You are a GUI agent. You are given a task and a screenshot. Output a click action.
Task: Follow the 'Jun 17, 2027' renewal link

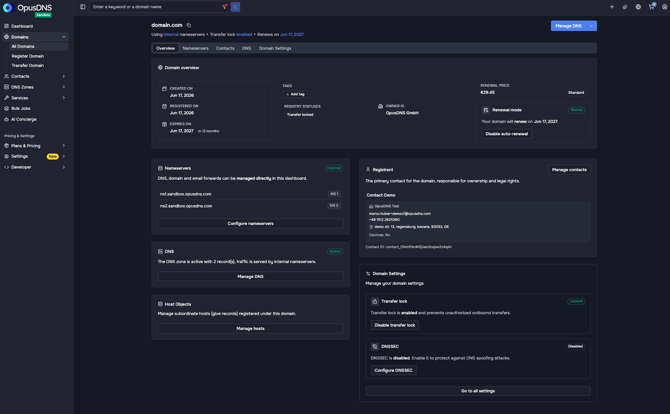click(x=291, y=34)
